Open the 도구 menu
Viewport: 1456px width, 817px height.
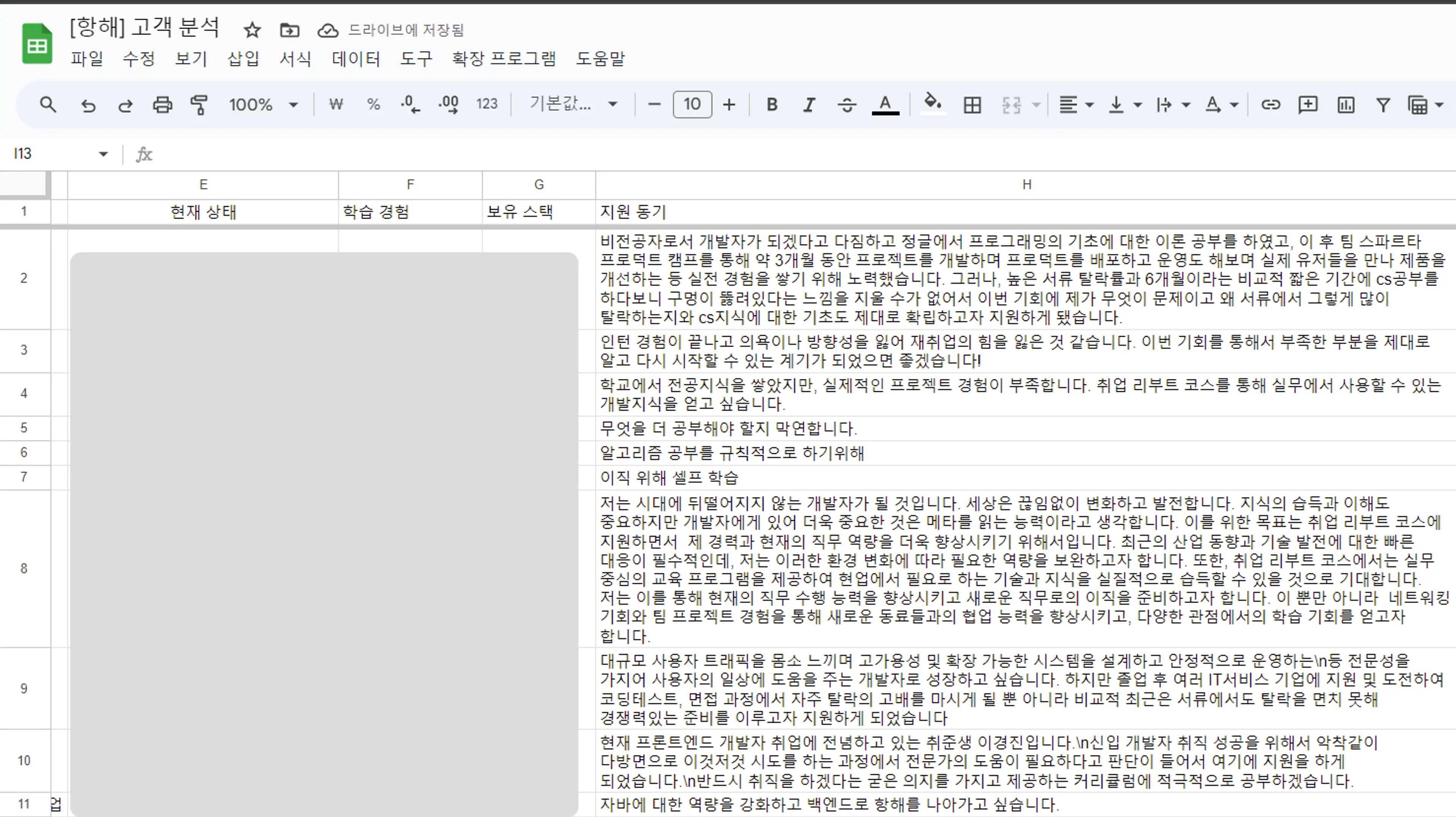(416, 58)
